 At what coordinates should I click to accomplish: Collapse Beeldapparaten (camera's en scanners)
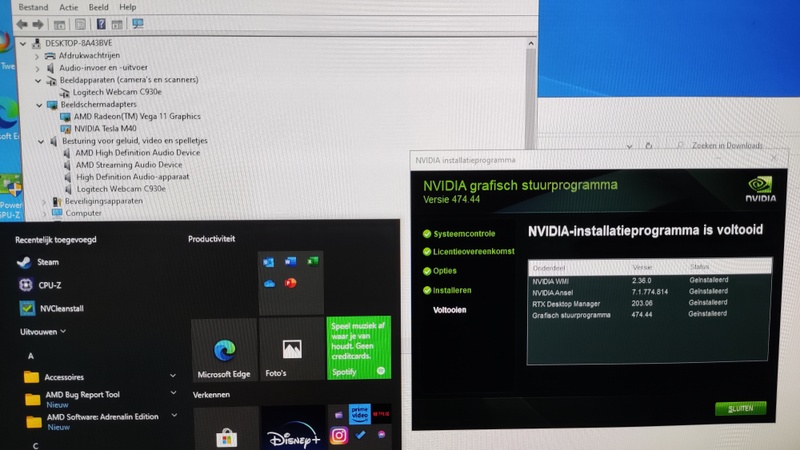(38, 80)
